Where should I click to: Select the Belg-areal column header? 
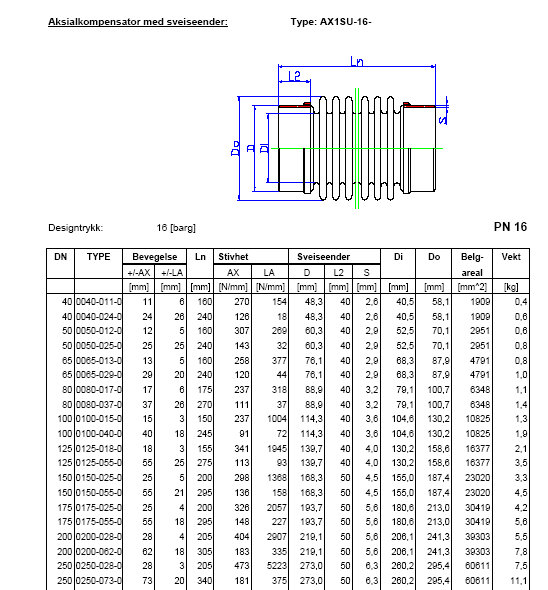pyautogui.click(x=472, y=264)
